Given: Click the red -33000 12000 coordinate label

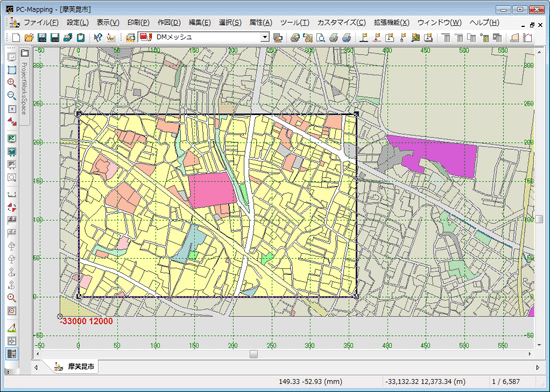Looking at the screenshot, I should pos(87,321).
